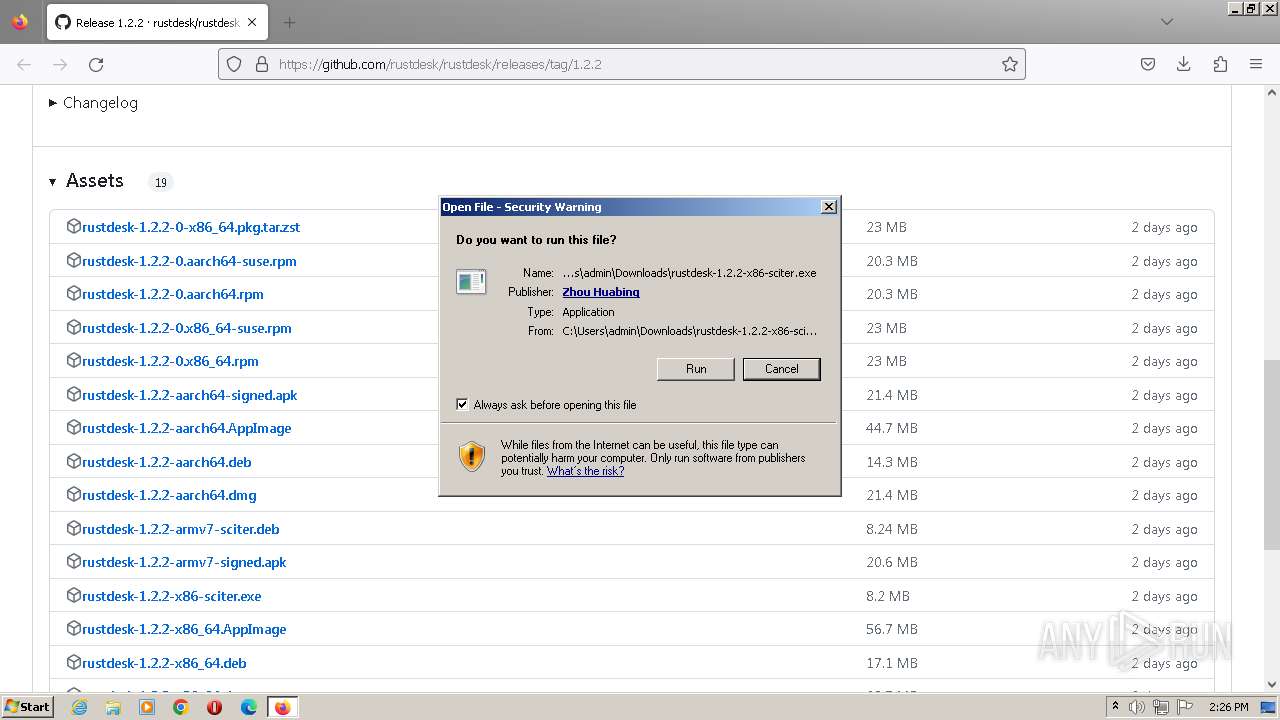Open the What's the risk? link
This screenshot has height=720, width=1280.
(585, 471)
